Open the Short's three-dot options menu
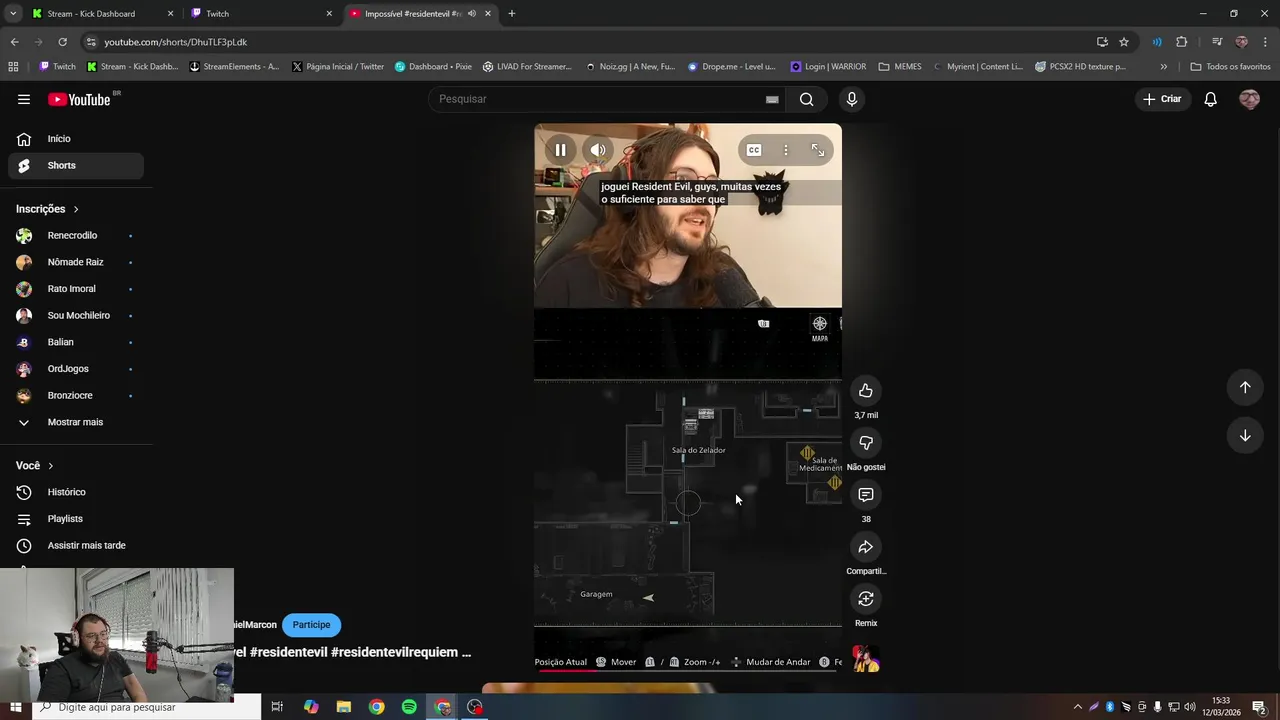 (786, 150)
